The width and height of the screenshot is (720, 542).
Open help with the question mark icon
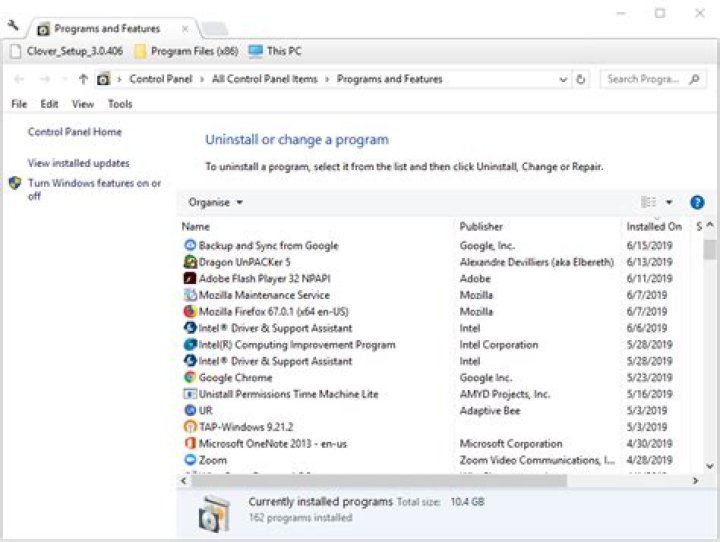point(697,202)
